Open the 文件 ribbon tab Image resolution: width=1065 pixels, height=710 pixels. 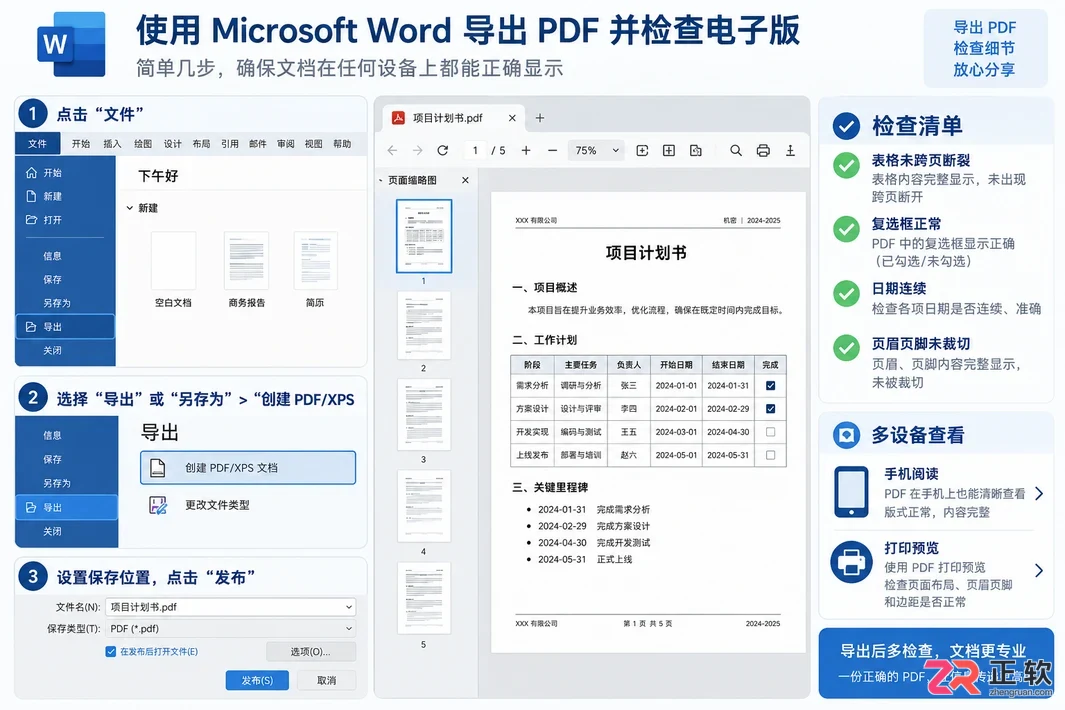[37, 143]
